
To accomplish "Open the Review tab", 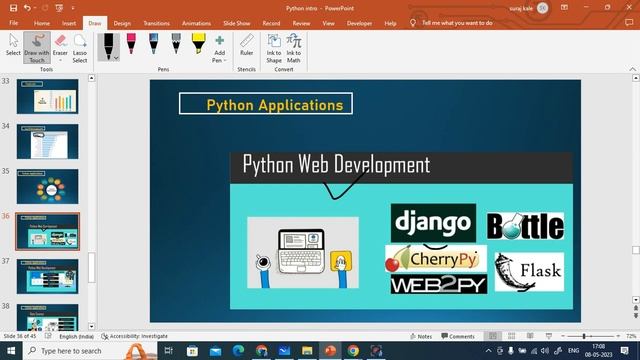I will point(301,23).
